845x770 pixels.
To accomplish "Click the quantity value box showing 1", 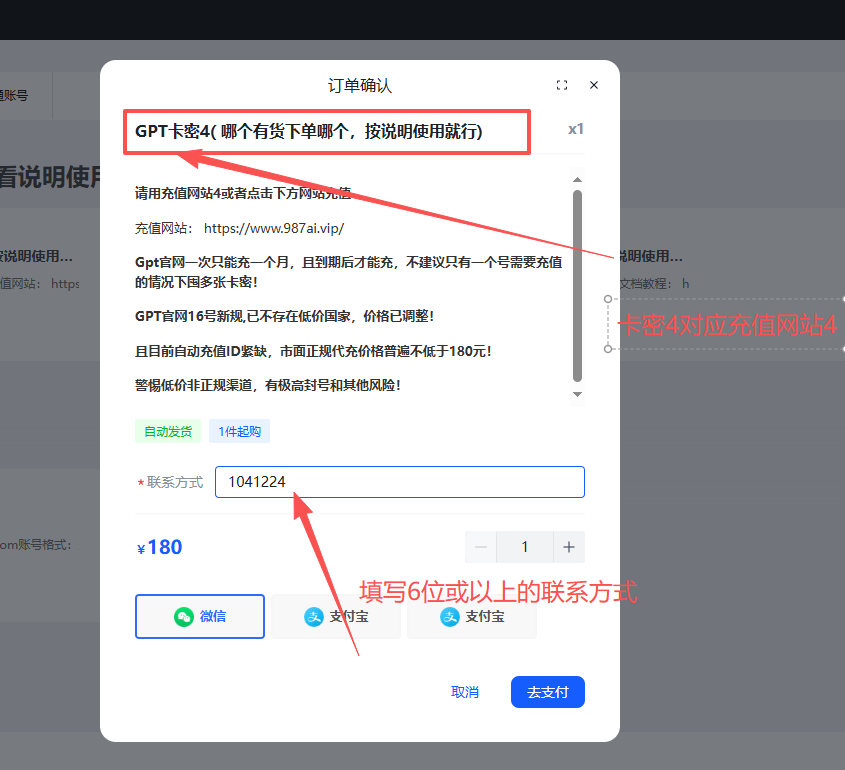I will 524,547.
